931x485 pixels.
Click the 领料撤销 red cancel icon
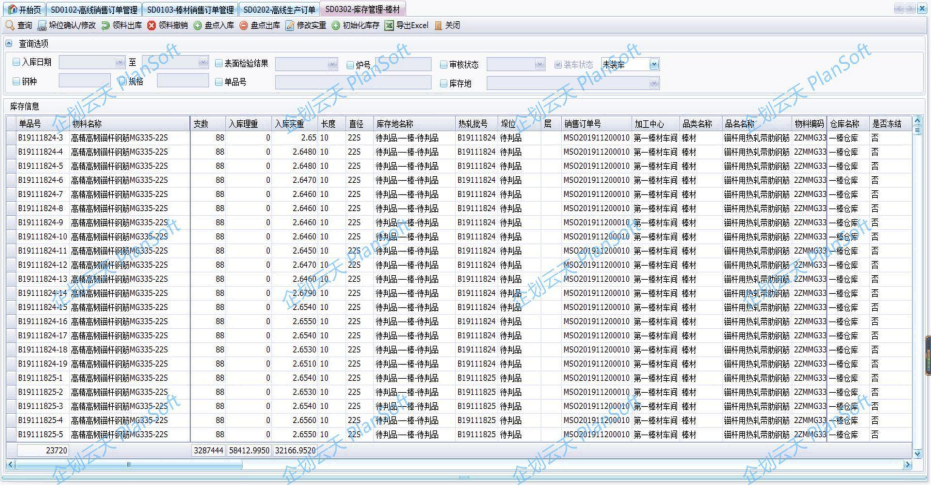[x=152, y=26]
